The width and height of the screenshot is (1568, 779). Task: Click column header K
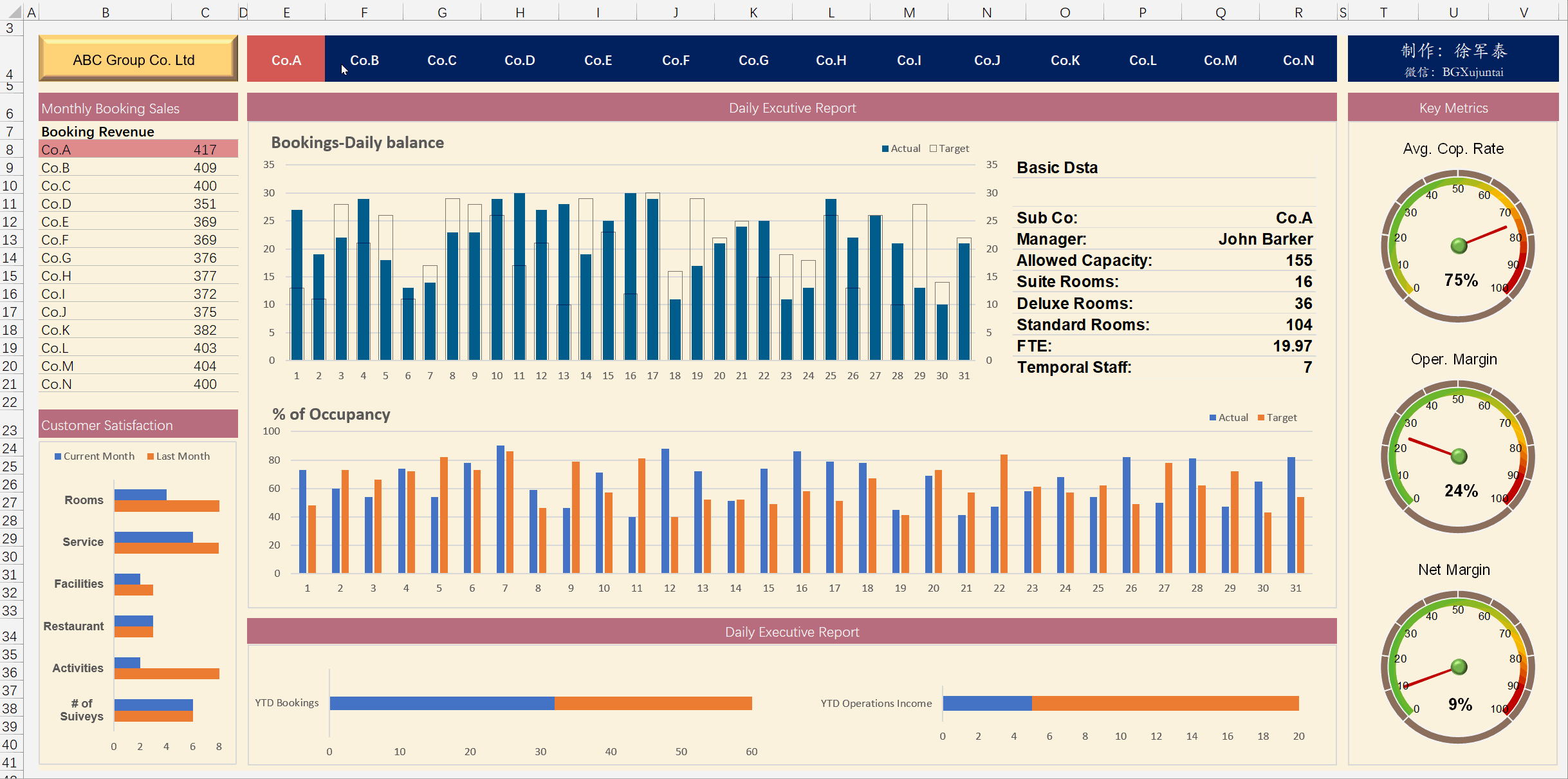tap(753, 12)
